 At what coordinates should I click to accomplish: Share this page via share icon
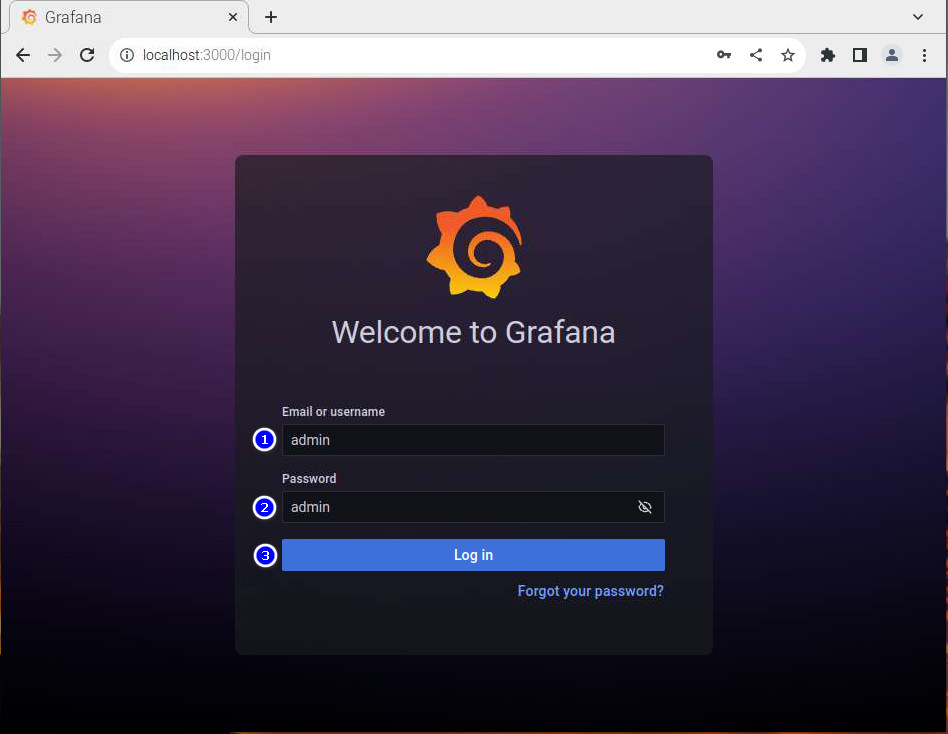(x=756, y=55)
